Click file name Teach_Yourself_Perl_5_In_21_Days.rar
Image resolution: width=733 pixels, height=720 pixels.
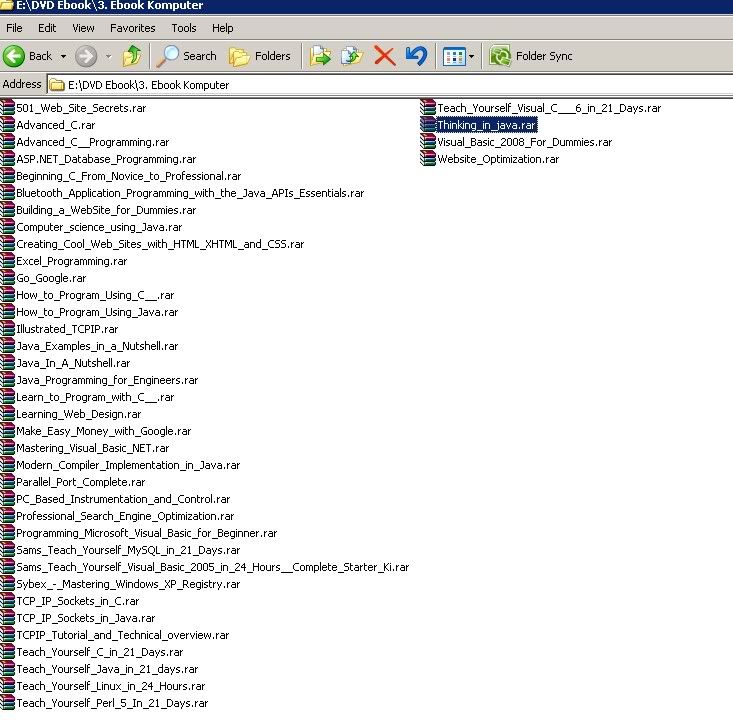(x=112, y=703)
